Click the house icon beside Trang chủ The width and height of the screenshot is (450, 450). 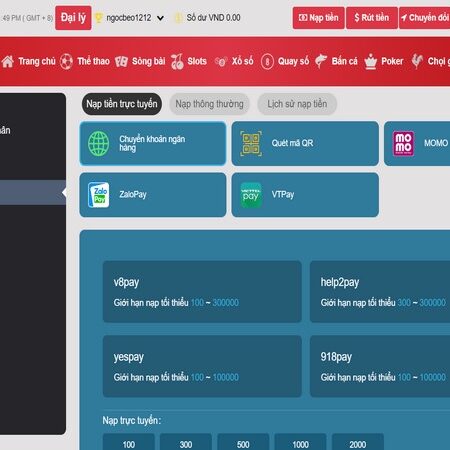(8, 61)
